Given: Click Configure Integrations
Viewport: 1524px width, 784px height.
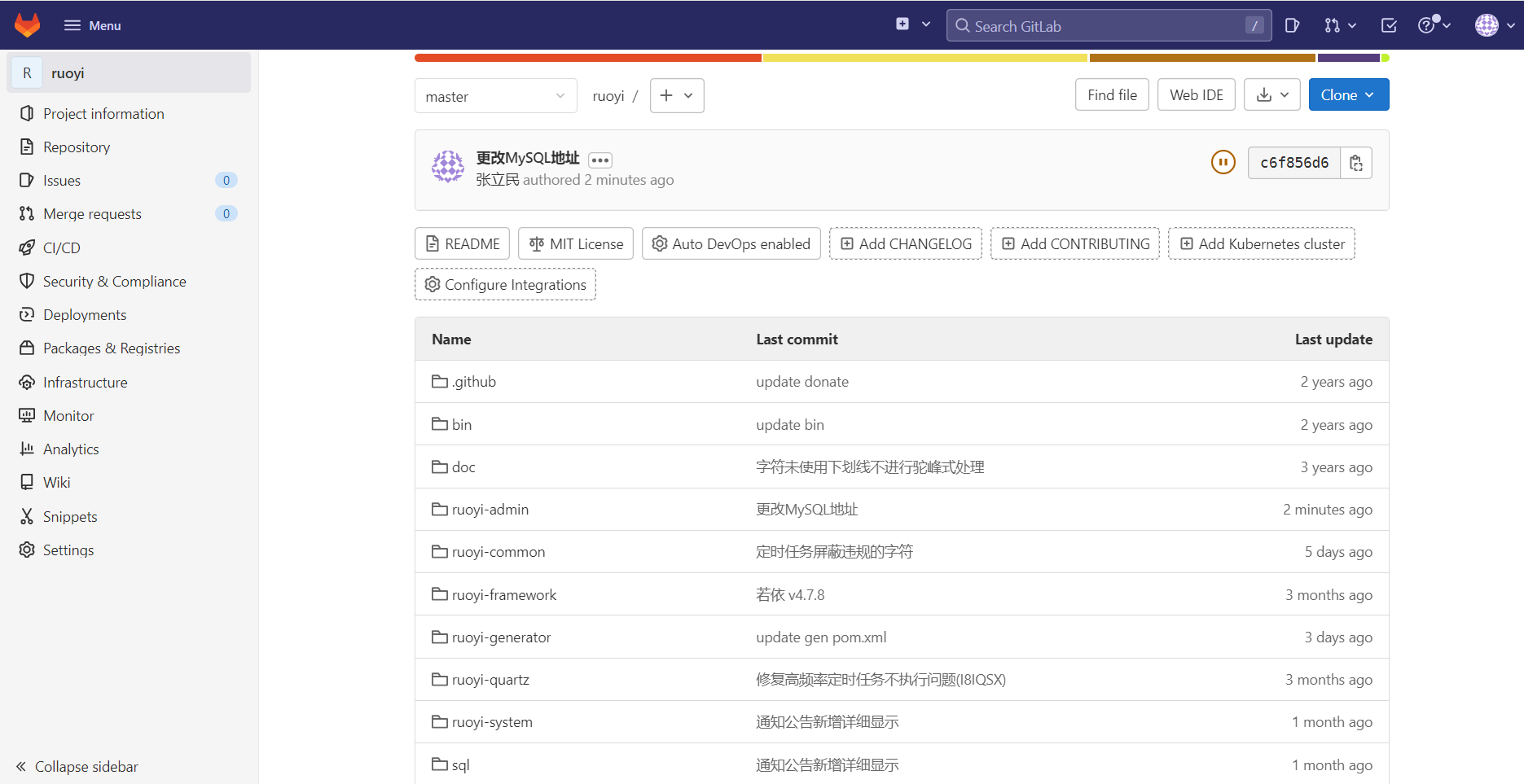Looking at the screenshot, I should [x=505, y=284].
